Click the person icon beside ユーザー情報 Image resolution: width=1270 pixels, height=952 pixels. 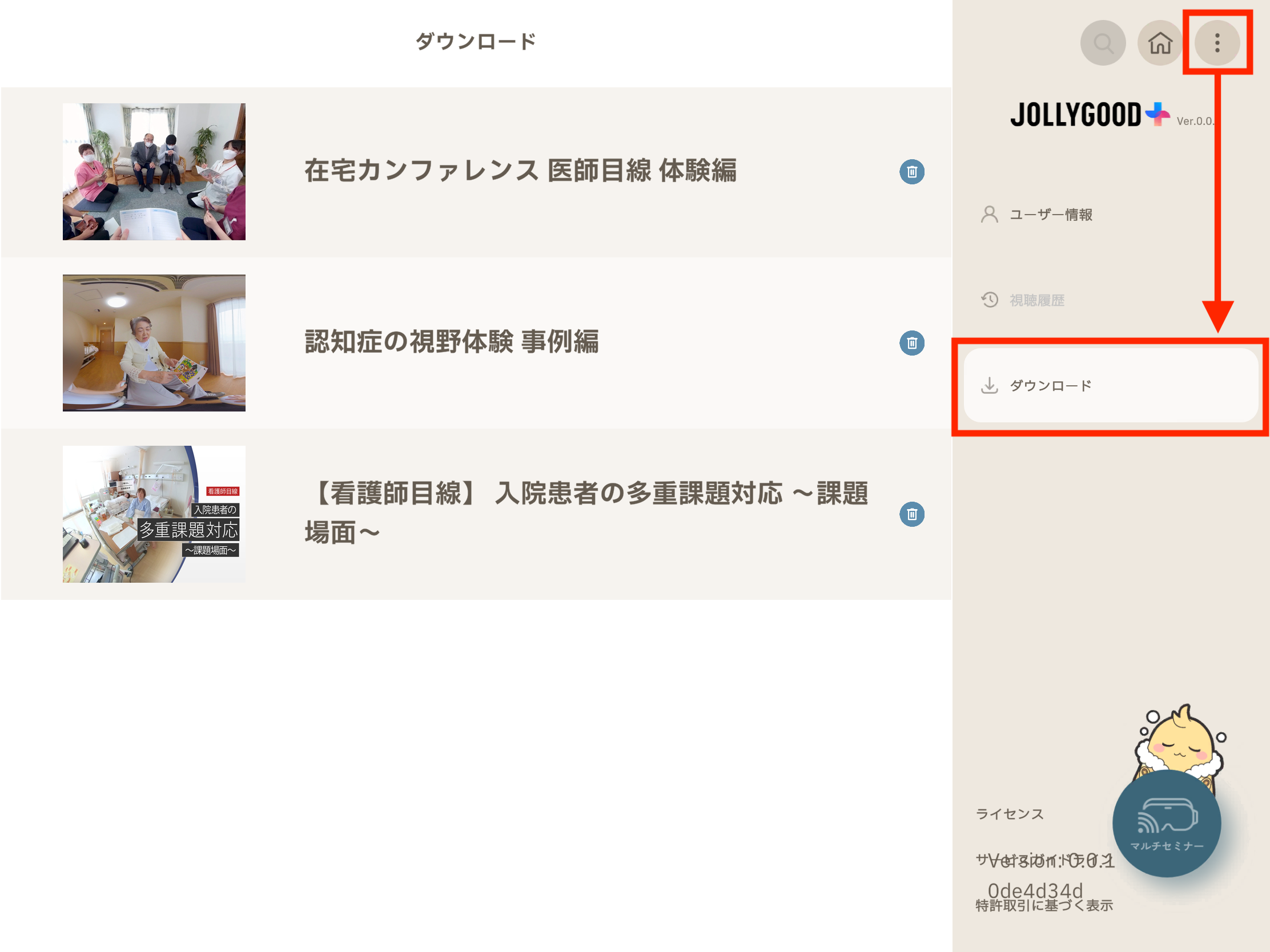988,215
